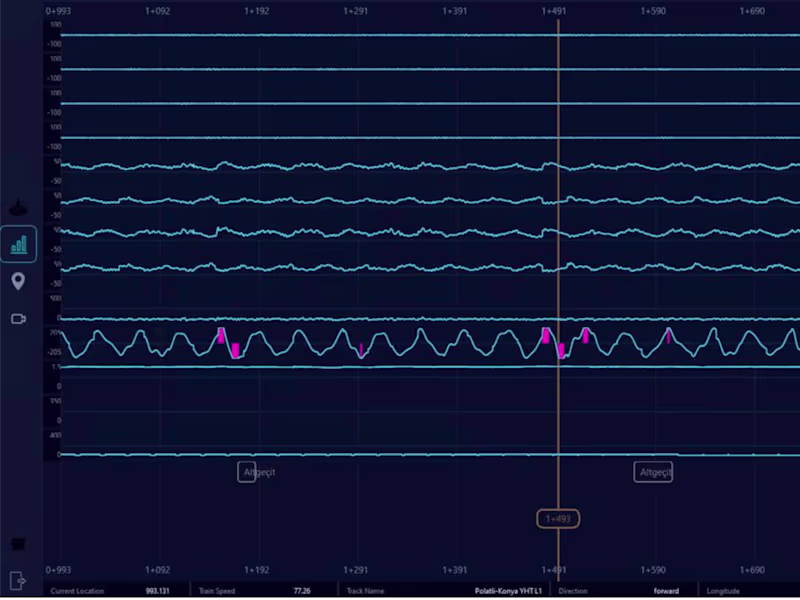The width and height of the screenshot is (800, 600).
Task: Click track name Polatli-Konya YHT L1
Action: click(x=508, y=591)
